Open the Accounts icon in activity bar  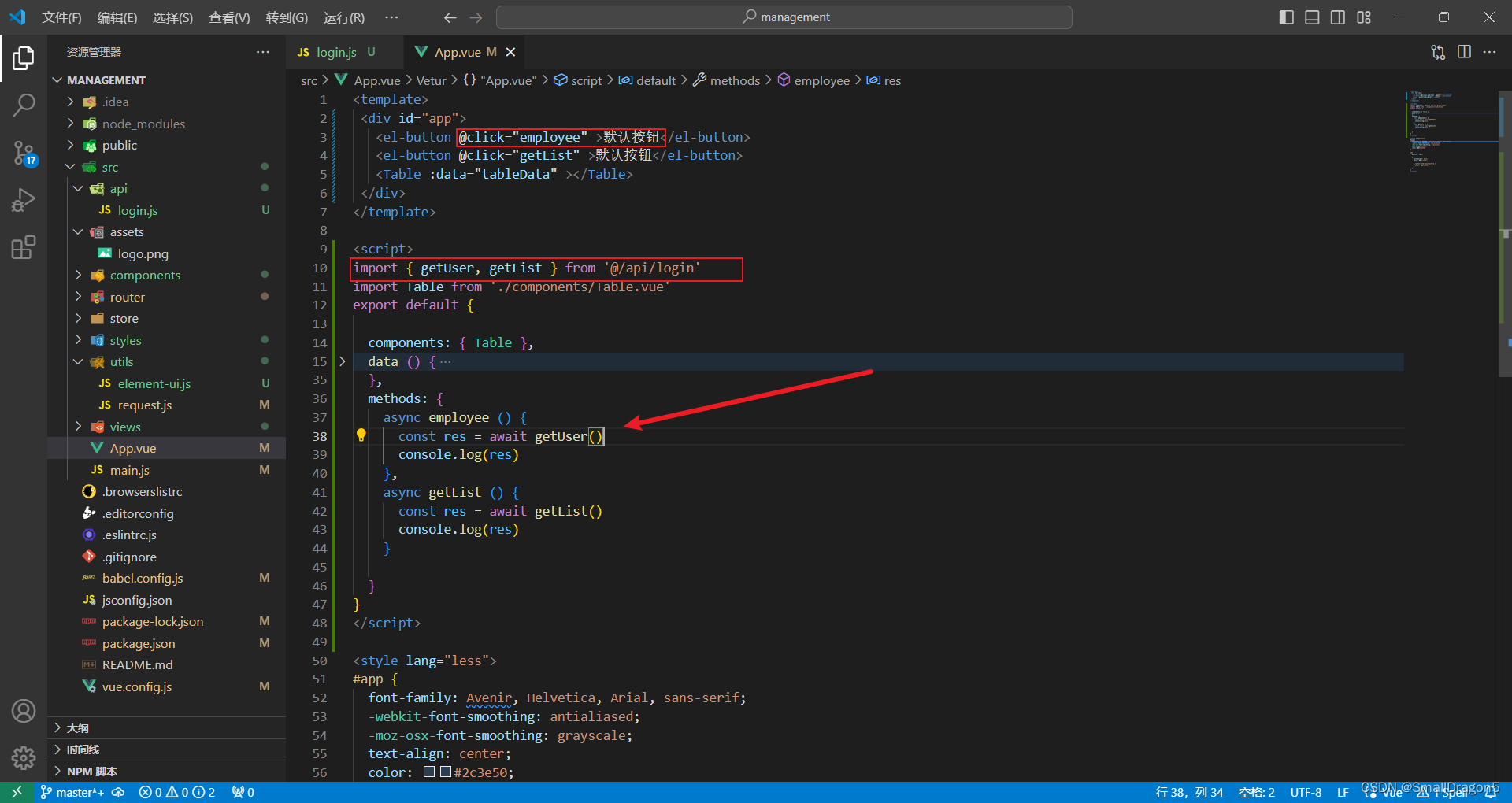click(24, 710)
